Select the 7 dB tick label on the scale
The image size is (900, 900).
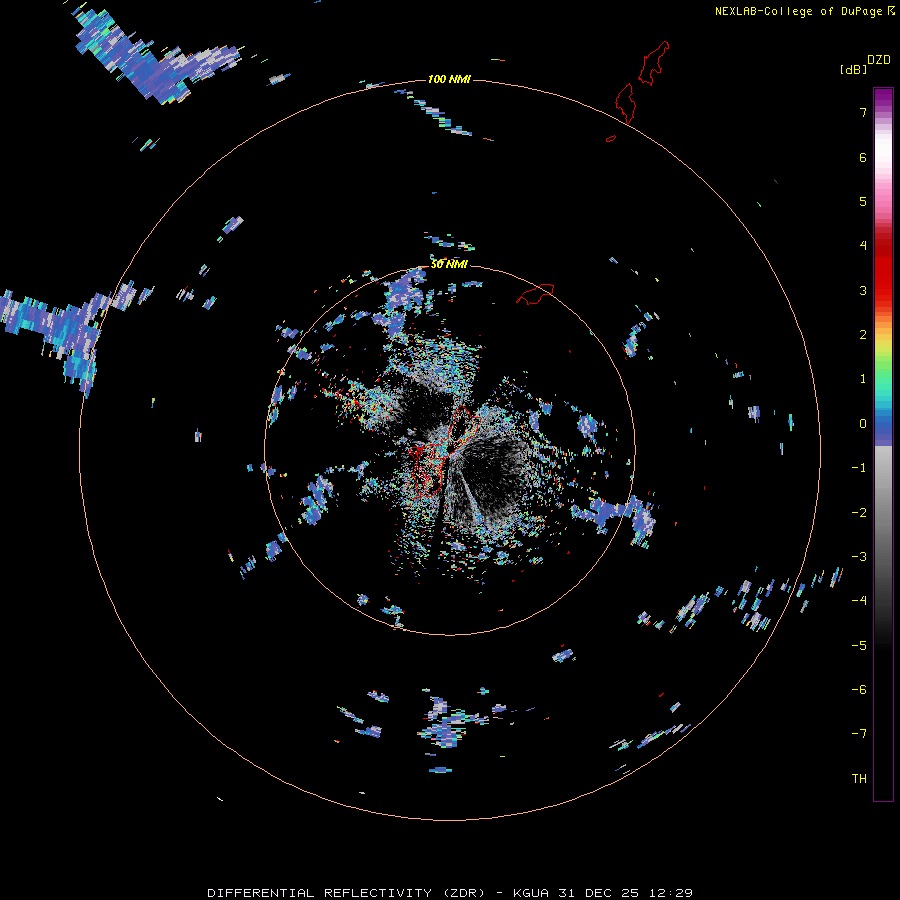[x=863, y=112]
